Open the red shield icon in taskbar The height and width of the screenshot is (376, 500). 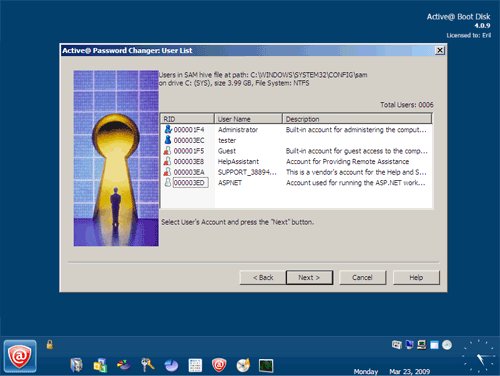click(x=219, y=365)
